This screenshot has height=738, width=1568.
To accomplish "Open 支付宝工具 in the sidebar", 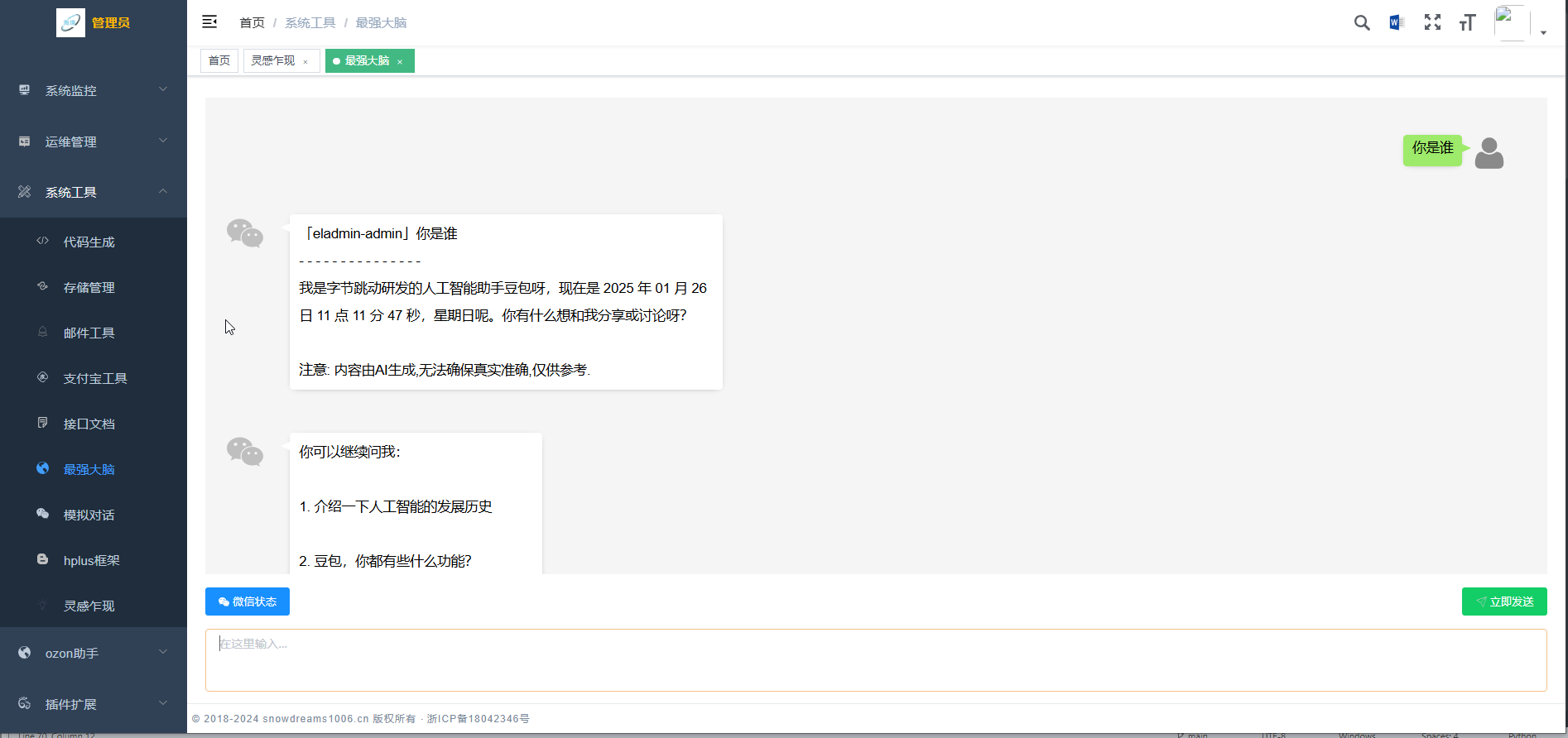I will click(x=95, y=379).
